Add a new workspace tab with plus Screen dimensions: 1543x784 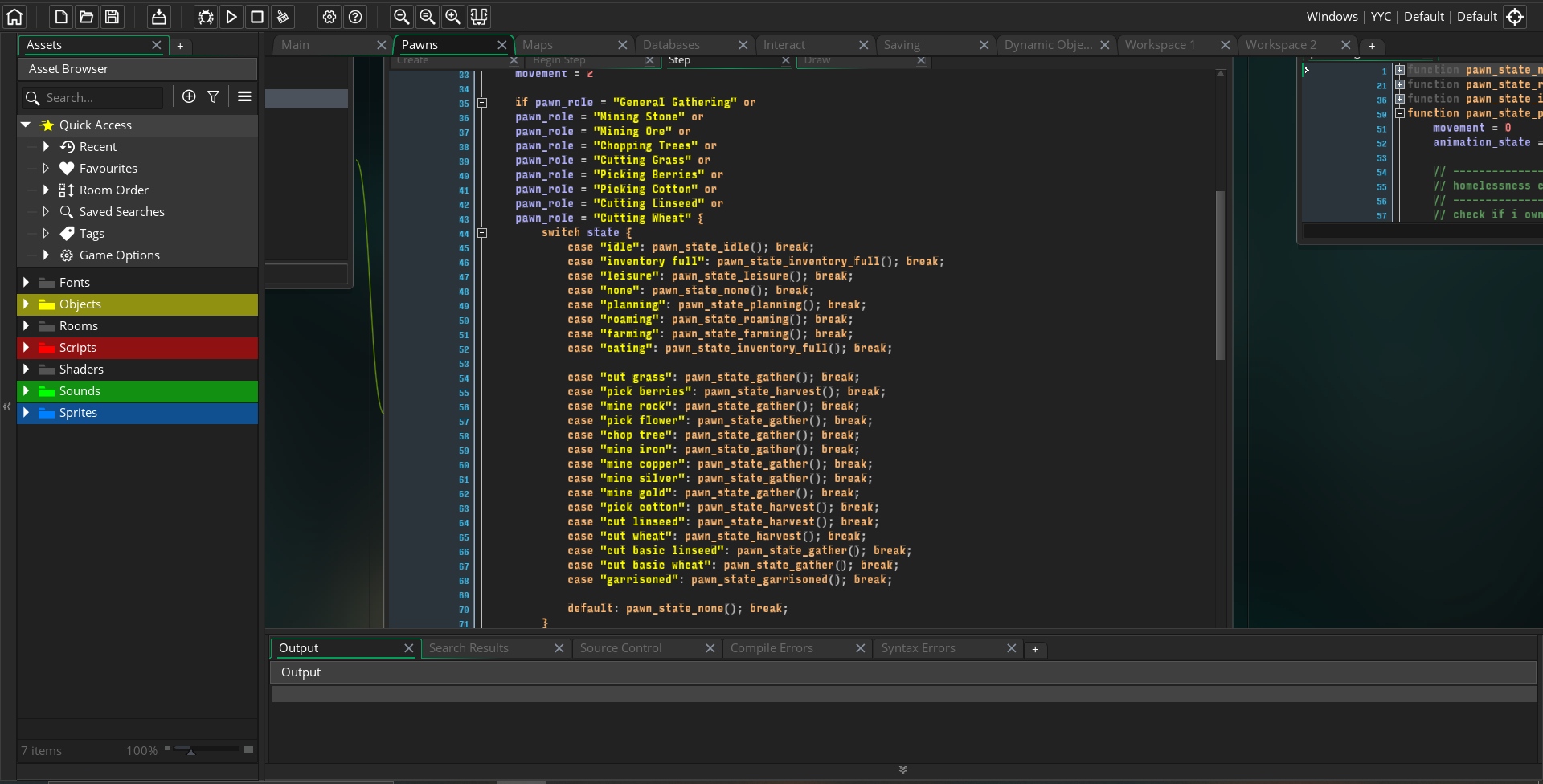coord(1372,46)
